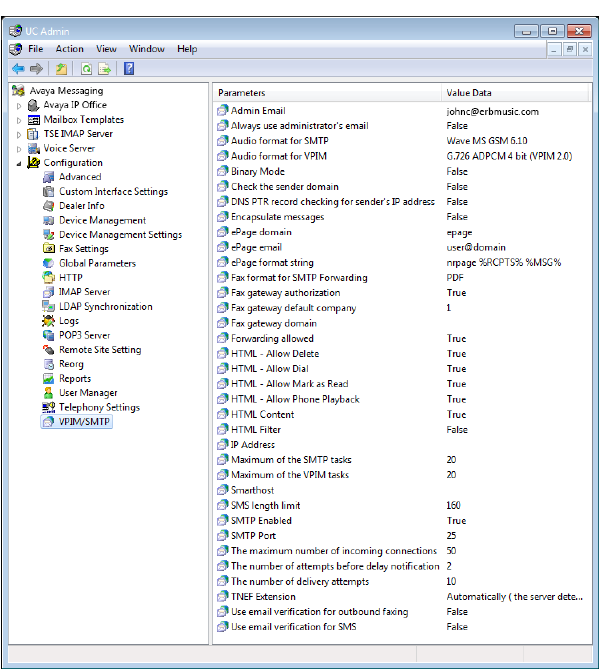Select the SMS length limit row
The width and height of the screenshot is (599, 669).
point(402,506)
